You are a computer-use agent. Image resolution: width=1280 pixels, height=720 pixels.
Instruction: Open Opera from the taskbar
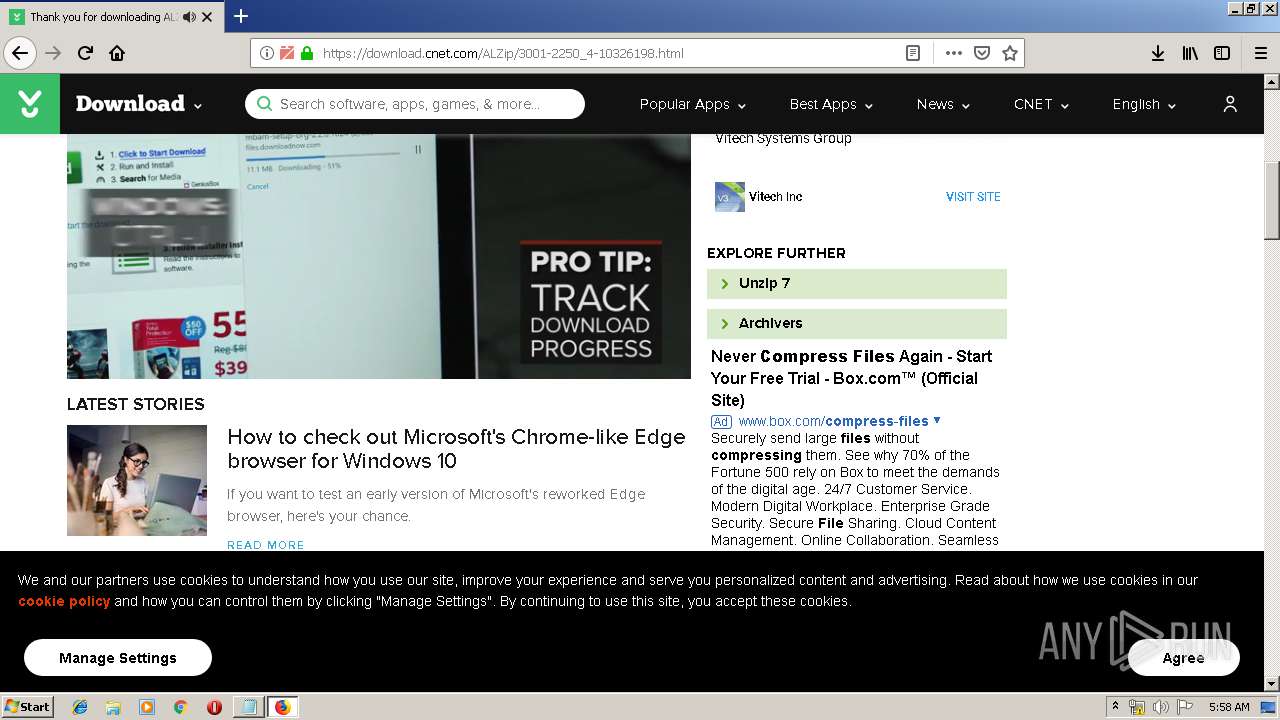[214, 707]
